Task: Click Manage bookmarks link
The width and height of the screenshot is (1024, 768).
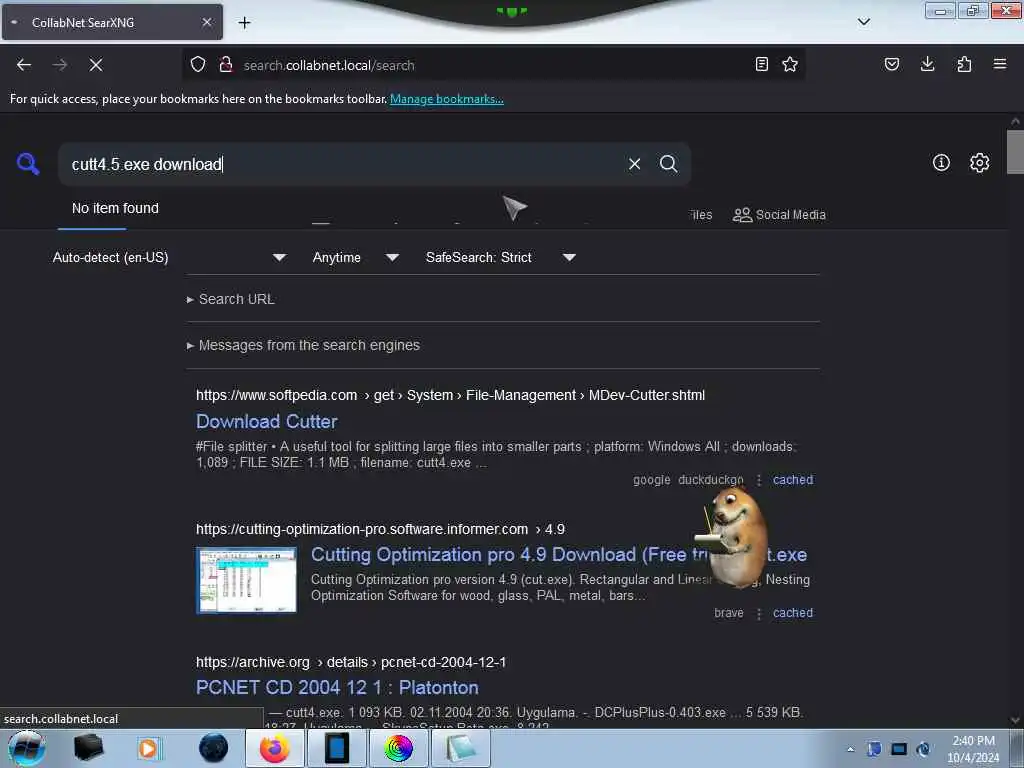Action: tap(447, 99)
